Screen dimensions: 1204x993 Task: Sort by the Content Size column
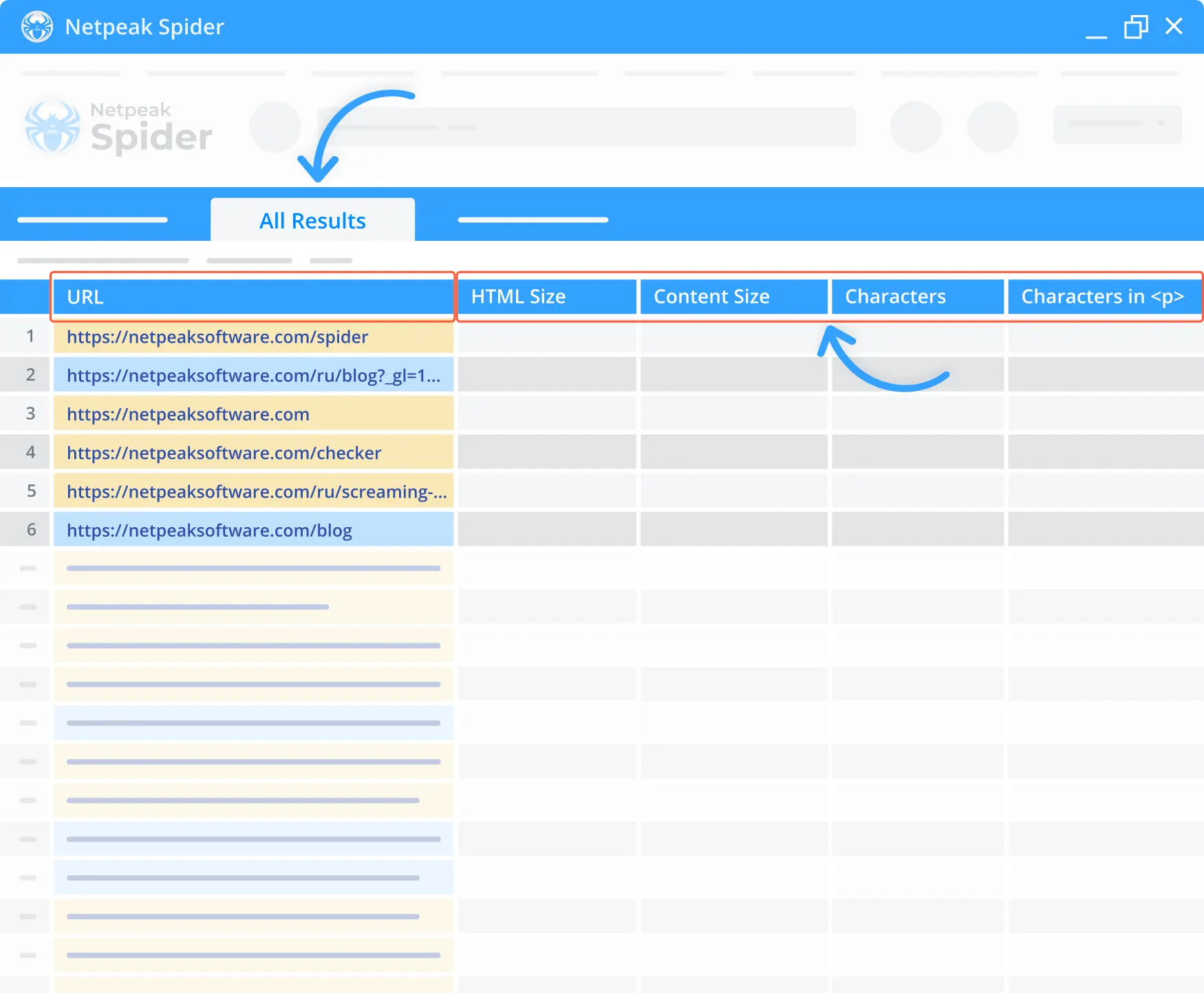pos(733,297)
